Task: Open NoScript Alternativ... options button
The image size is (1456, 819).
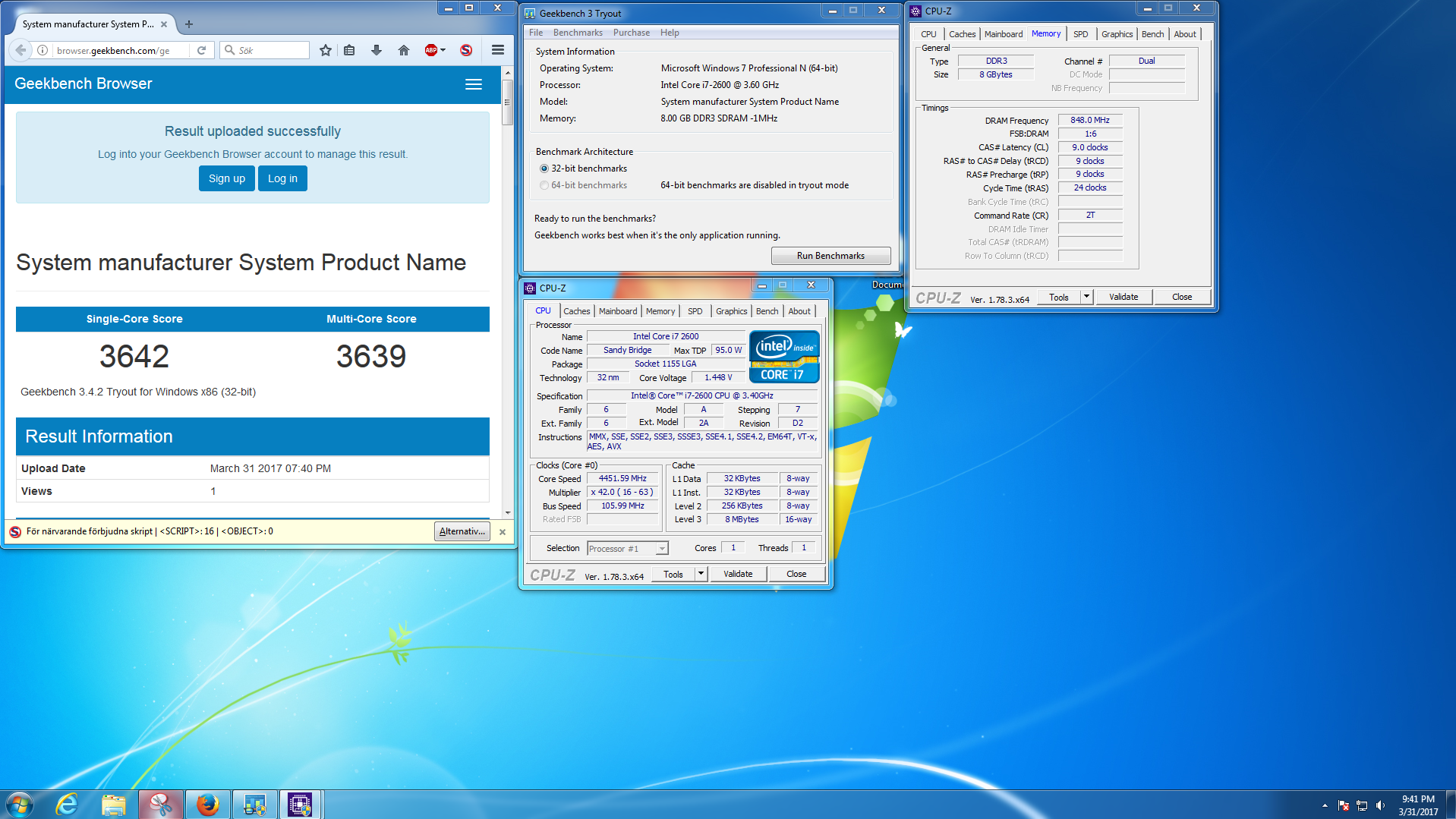Action: [462, 531]
